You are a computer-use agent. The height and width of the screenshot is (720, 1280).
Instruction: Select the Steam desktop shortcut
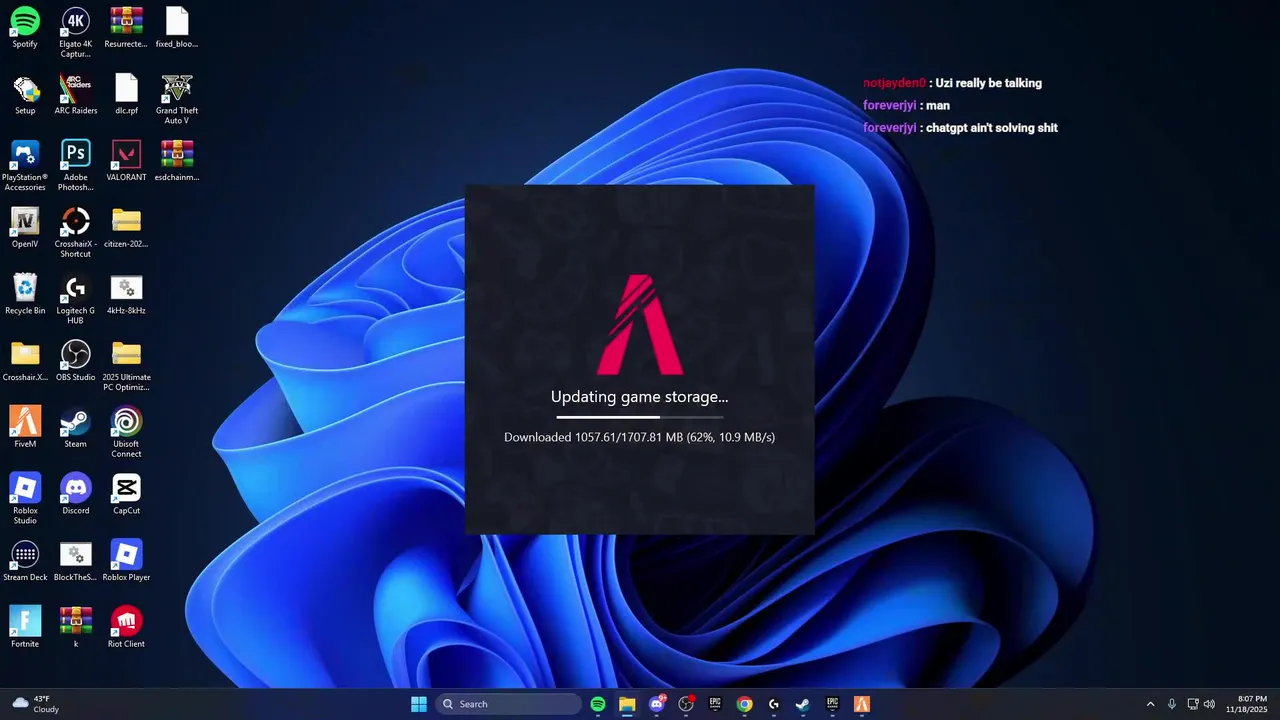click(76, 428)
